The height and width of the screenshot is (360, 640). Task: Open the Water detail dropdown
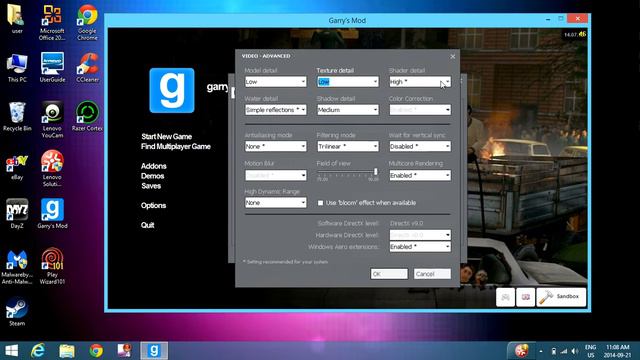pyautogui.click(x=276, y=110)
